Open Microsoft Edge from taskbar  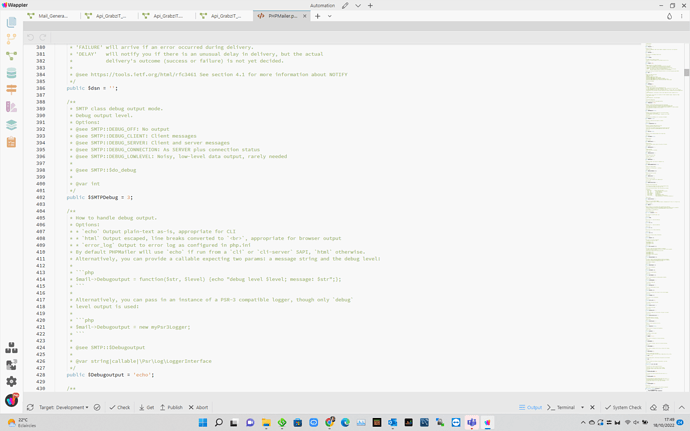pos(345,423)
